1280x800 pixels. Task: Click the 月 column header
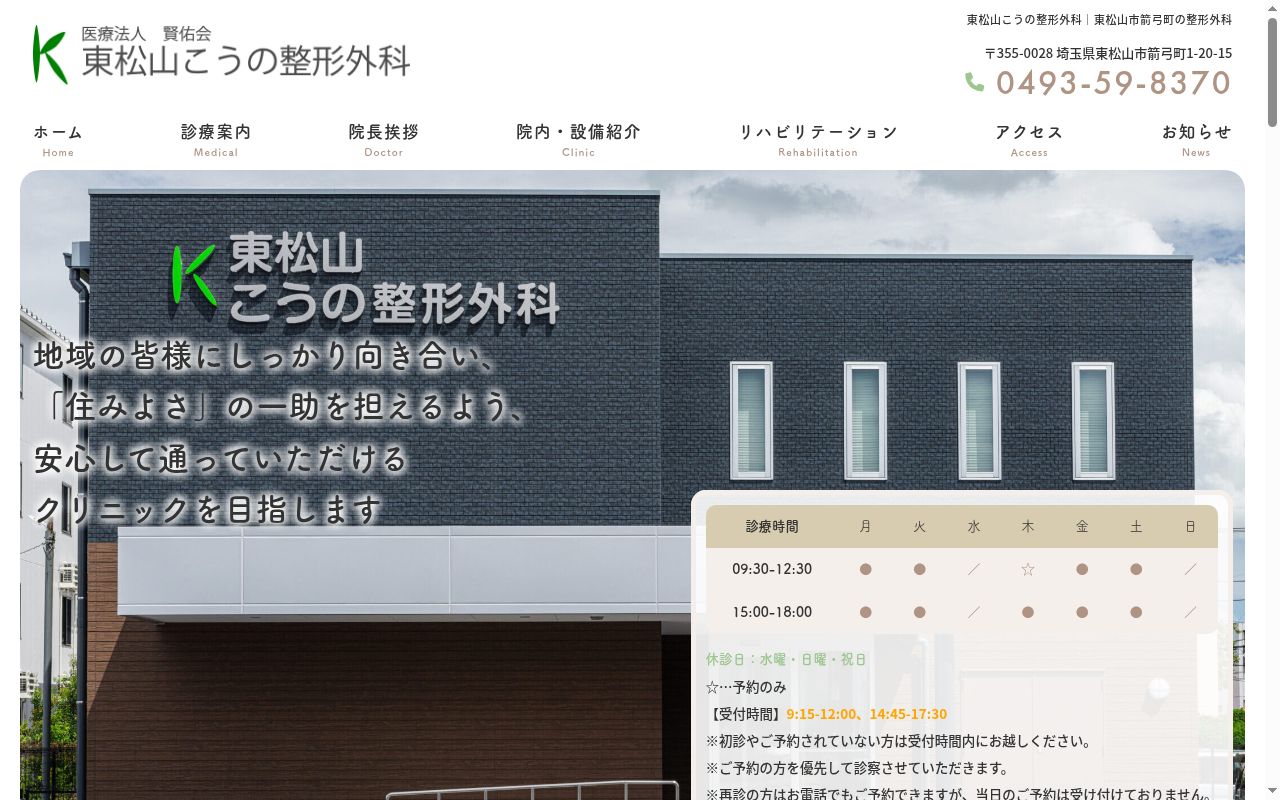click(865, 526)
